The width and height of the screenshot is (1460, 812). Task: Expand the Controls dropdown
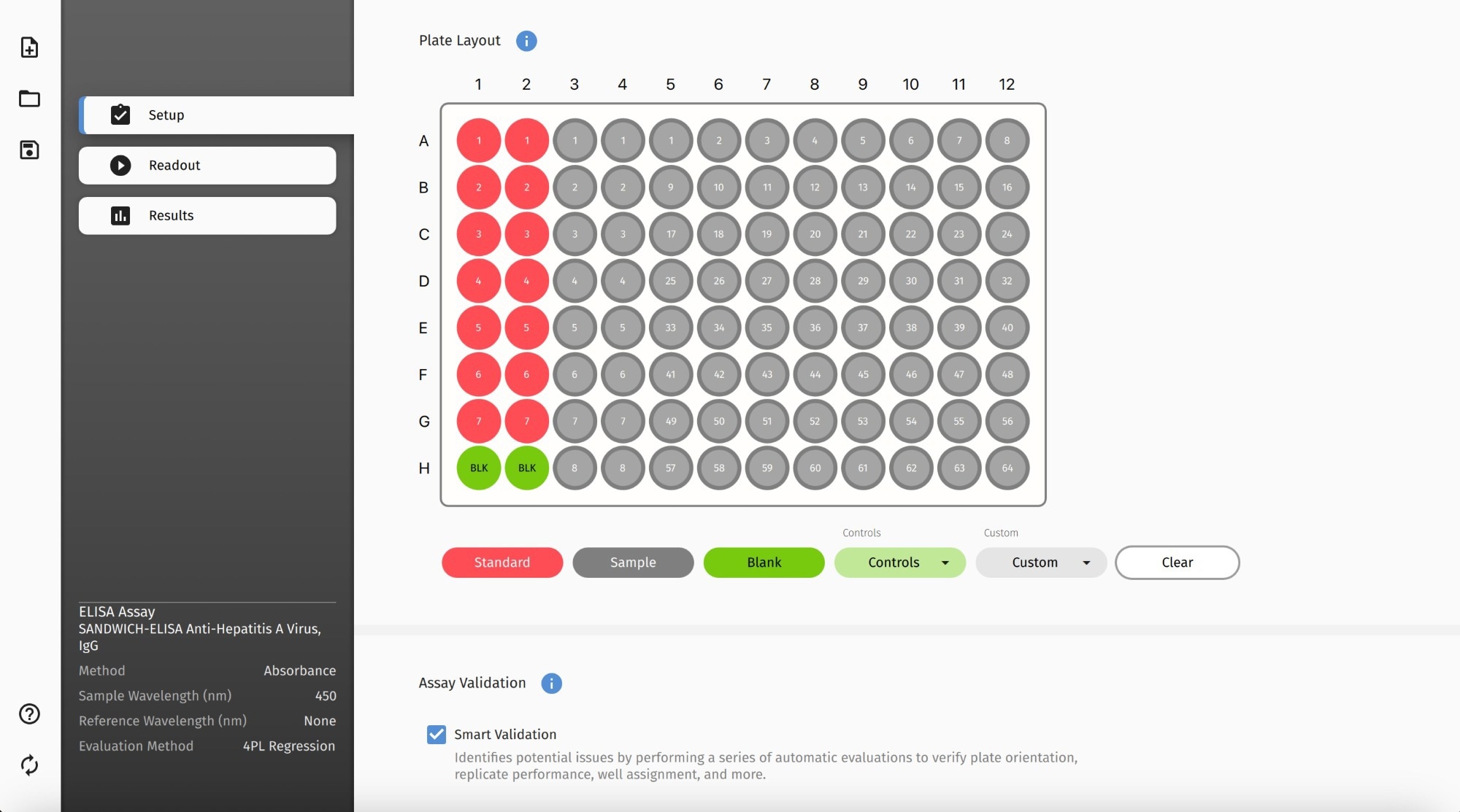point(945,562)
